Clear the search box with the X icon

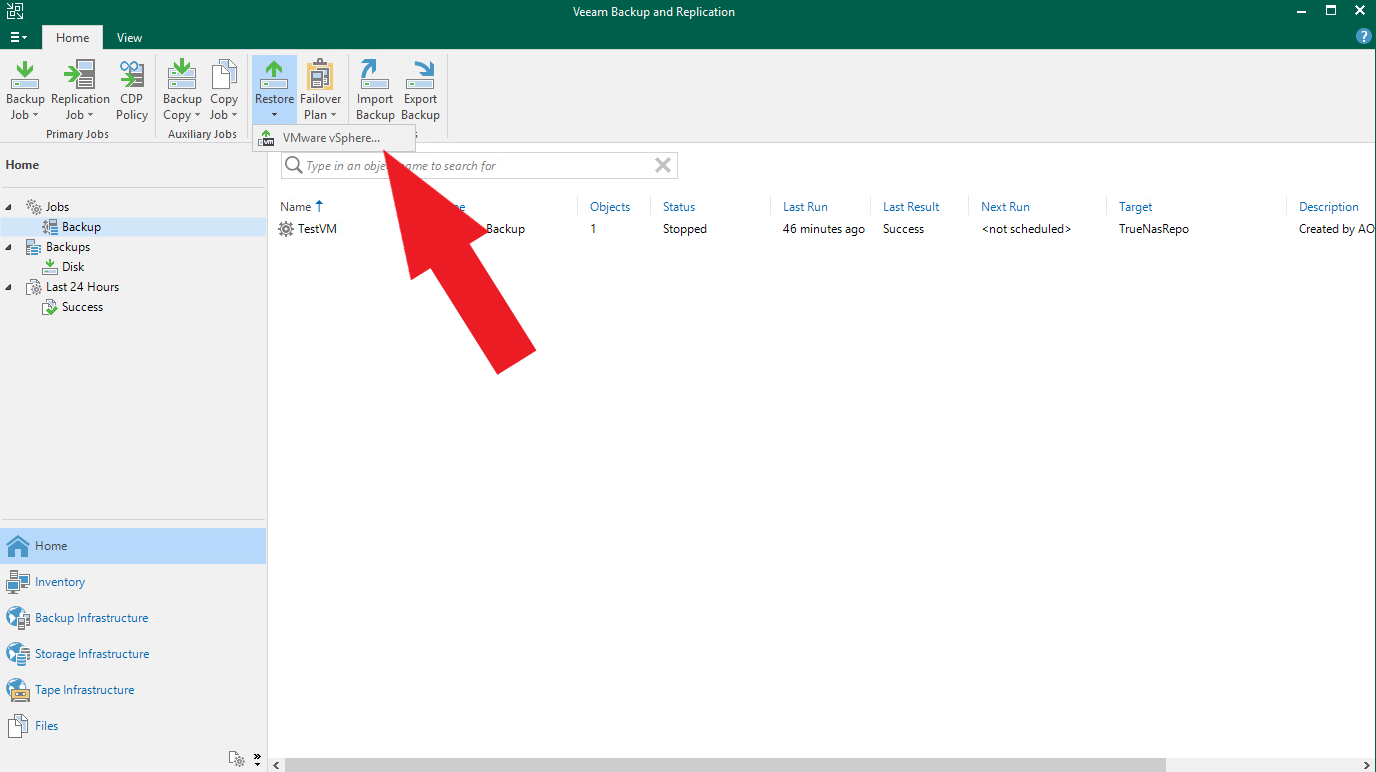click(x=662, y=166)
